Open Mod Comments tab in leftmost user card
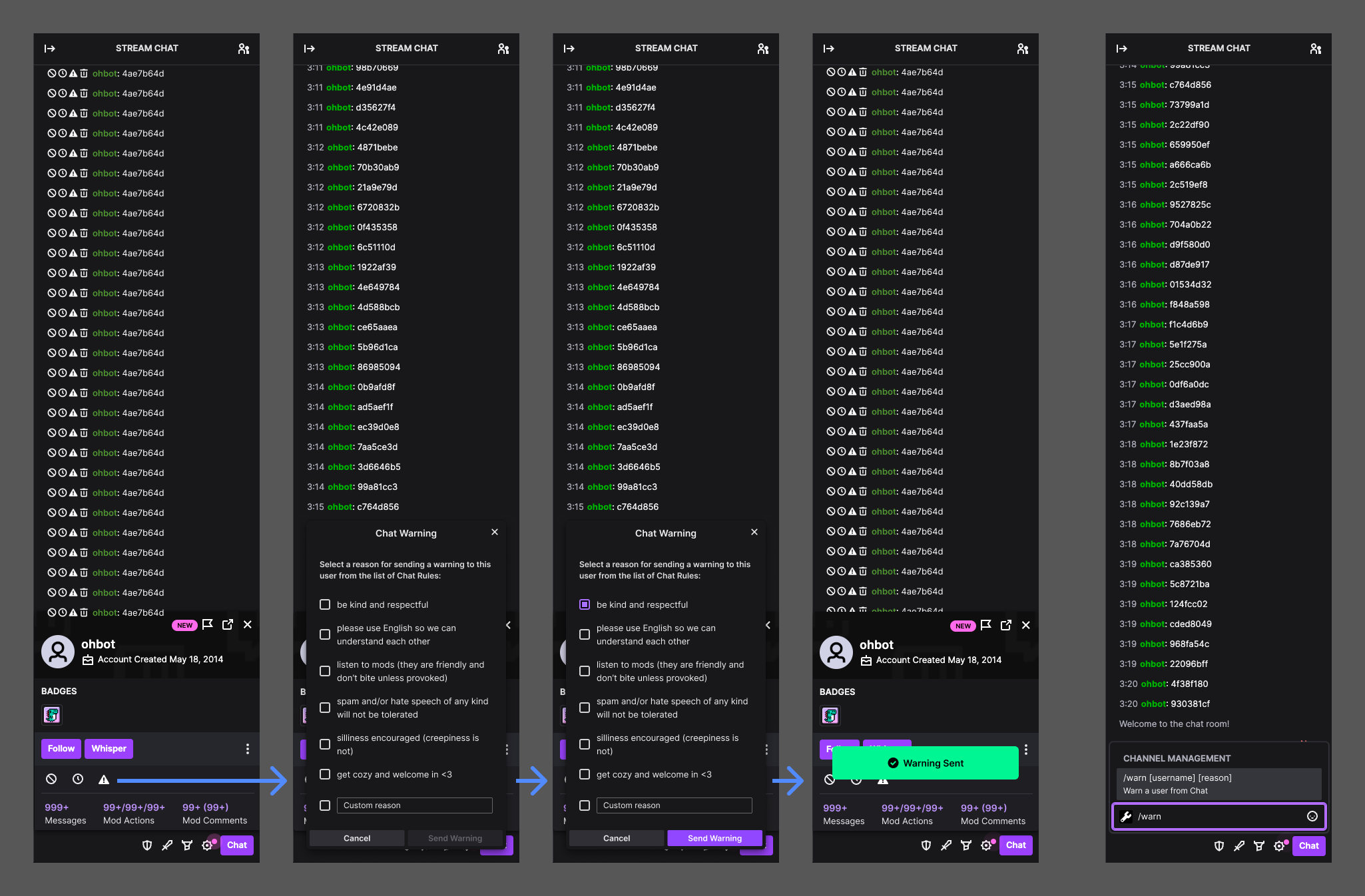Screen dimensions: 1365x896 pos(214,813)
